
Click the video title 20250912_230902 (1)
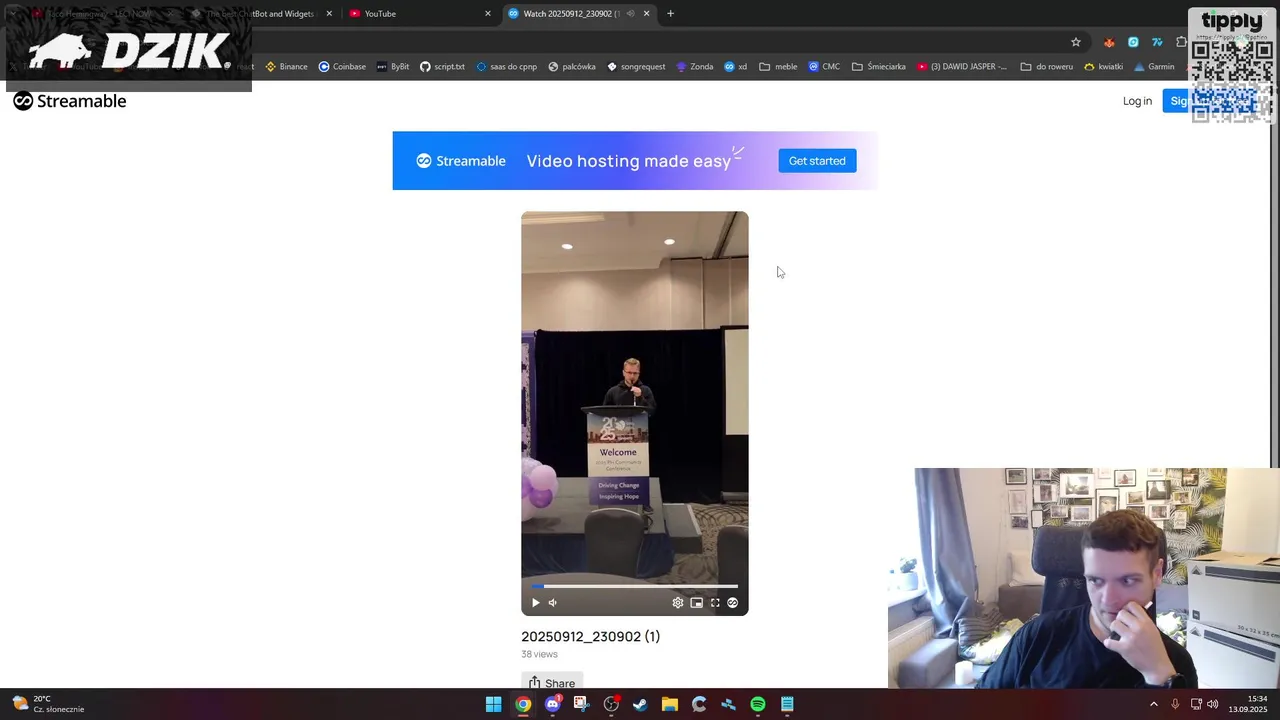(x=590, y=636)
